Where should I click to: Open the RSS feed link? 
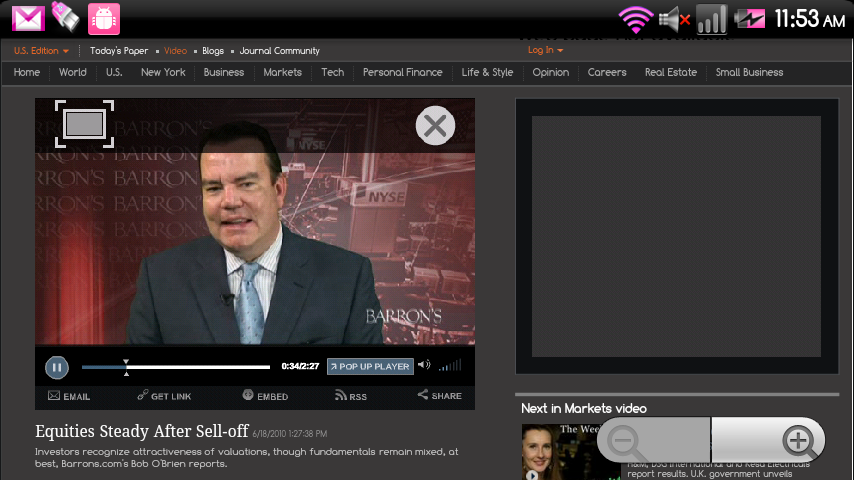pyautogui.click(x=351, y=396)
